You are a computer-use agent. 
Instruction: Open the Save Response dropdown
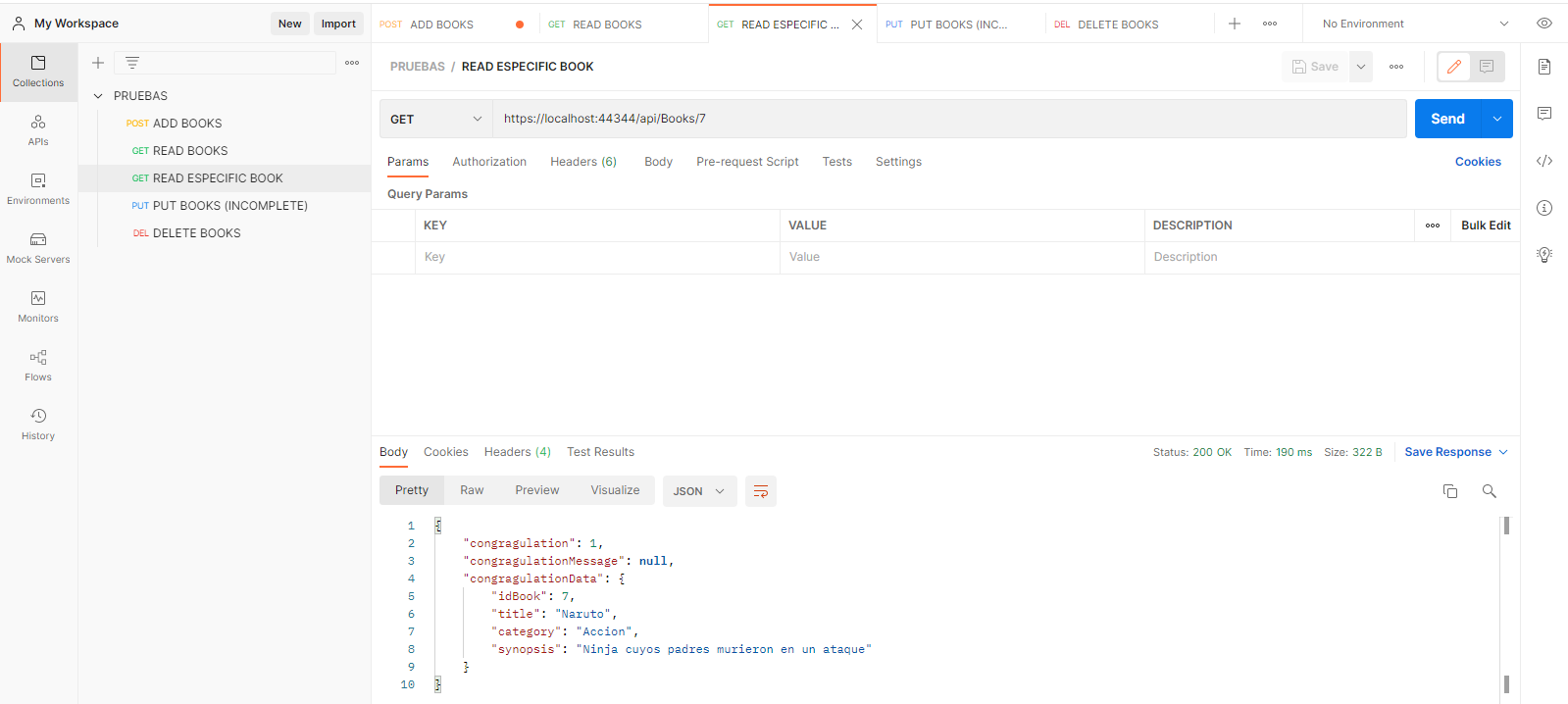click(1456, 452)
